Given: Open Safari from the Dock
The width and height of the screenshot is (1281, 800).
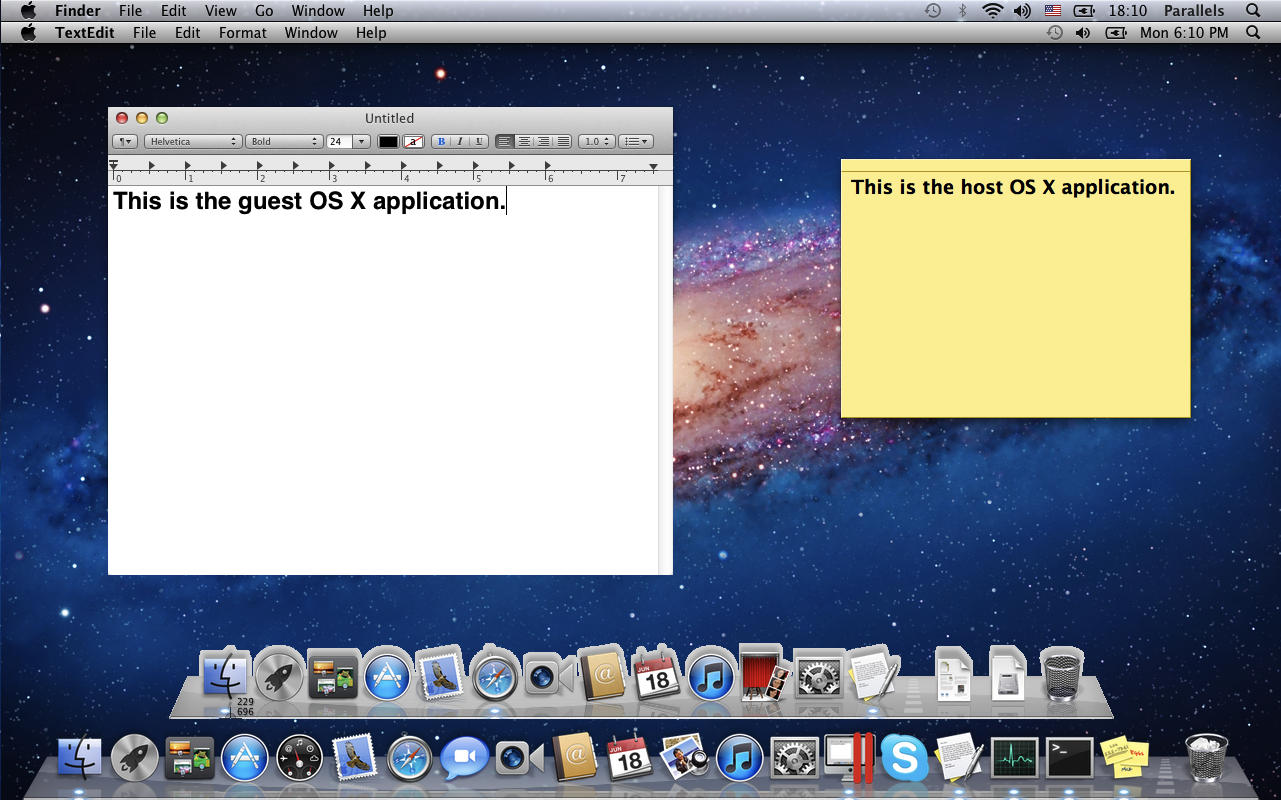Looking at the screenshot, I should pos(409,757).
